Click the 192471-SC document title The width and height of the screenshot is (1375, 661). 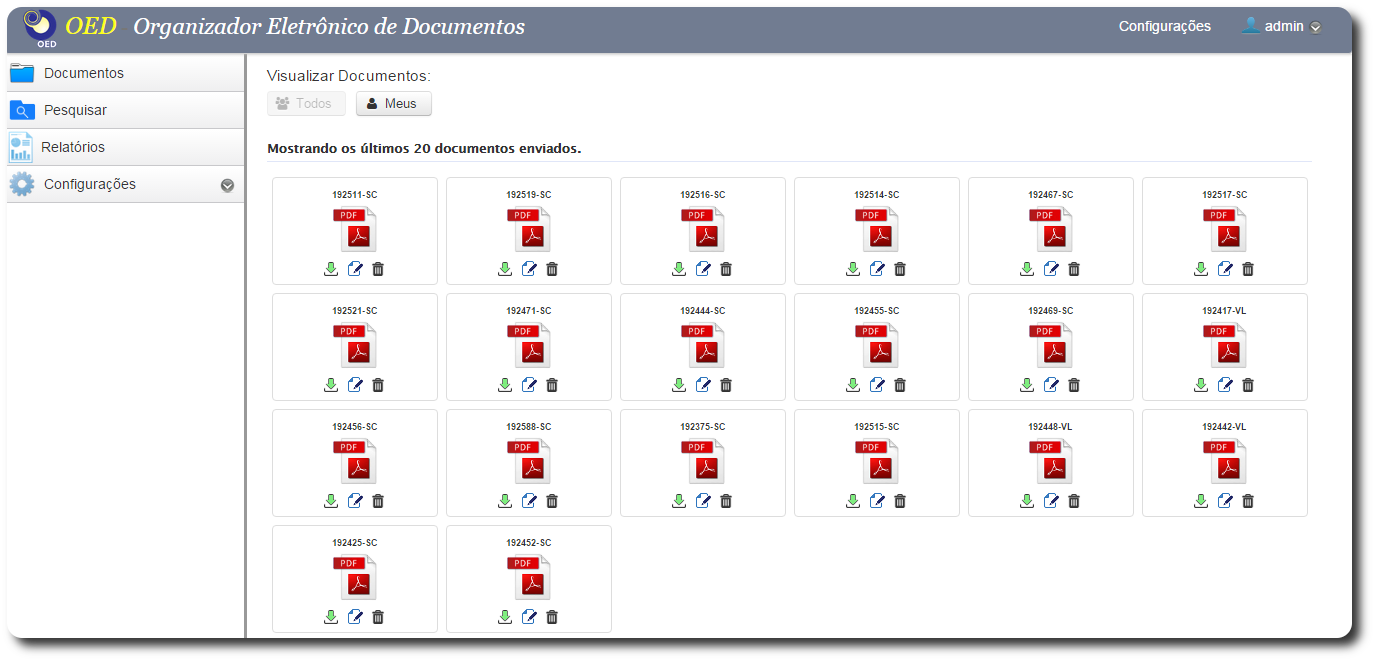coord(529,311)
